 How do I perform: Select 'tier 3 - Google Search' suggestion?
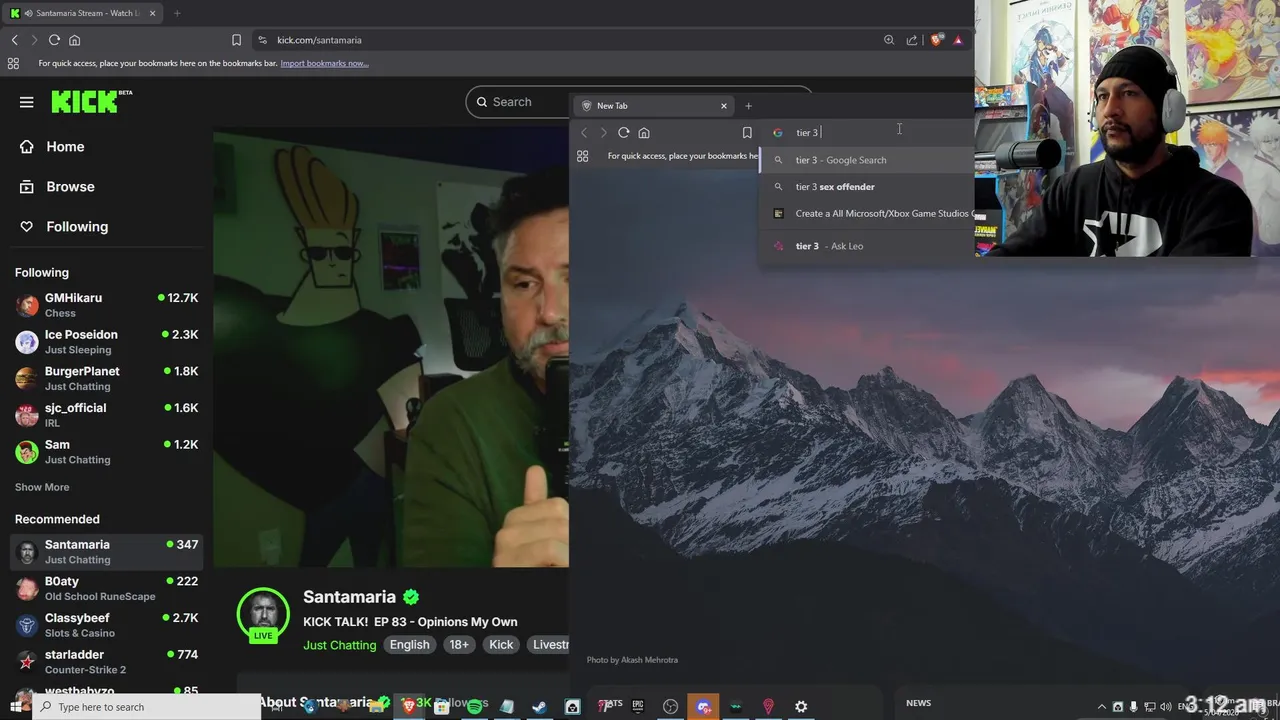point(867,160)
